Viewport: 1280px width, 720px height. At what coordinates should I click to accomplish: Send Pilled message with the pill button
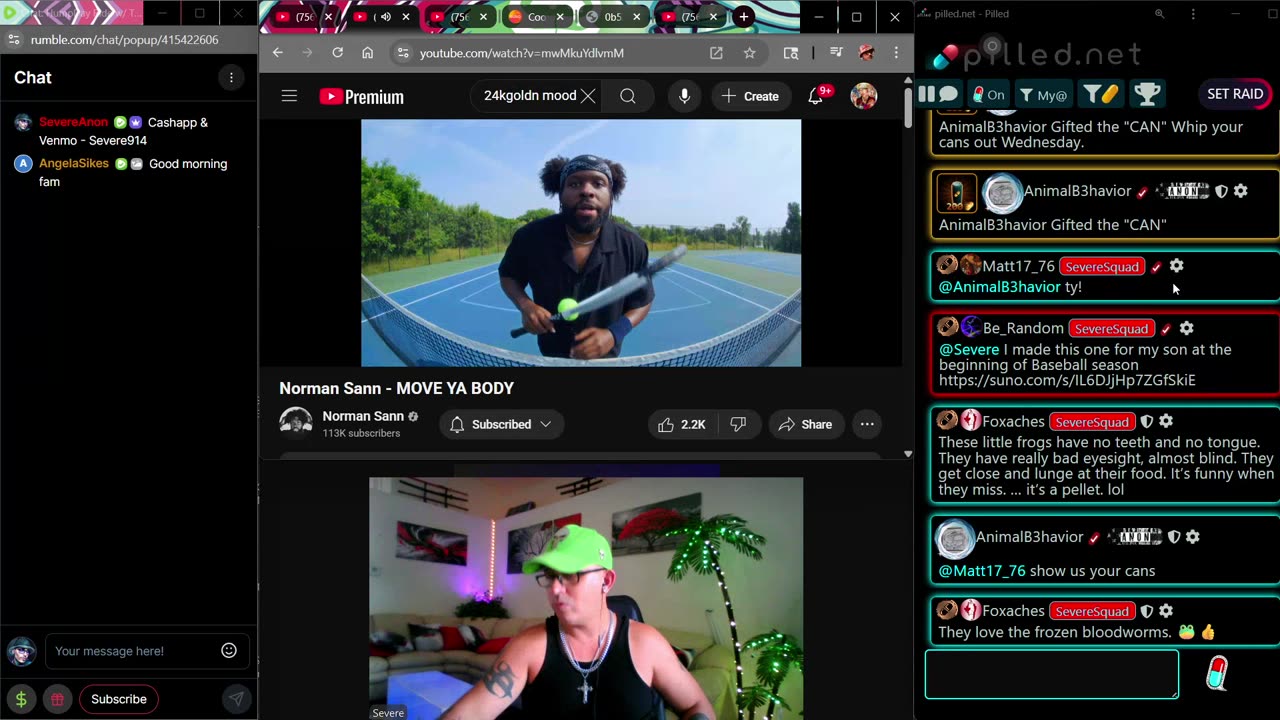tap(1216, 674)
